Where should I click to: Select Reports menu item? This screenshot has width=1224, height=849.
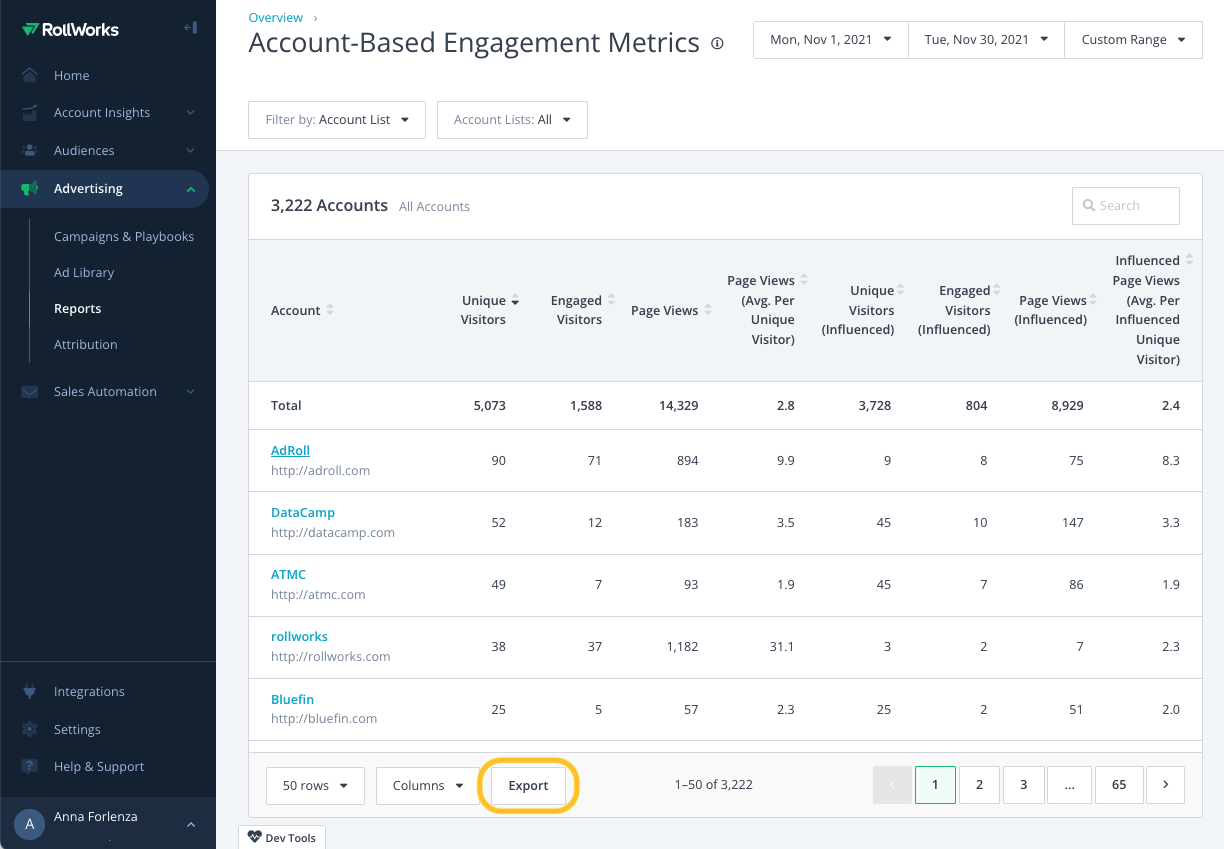tap(78, 309)
